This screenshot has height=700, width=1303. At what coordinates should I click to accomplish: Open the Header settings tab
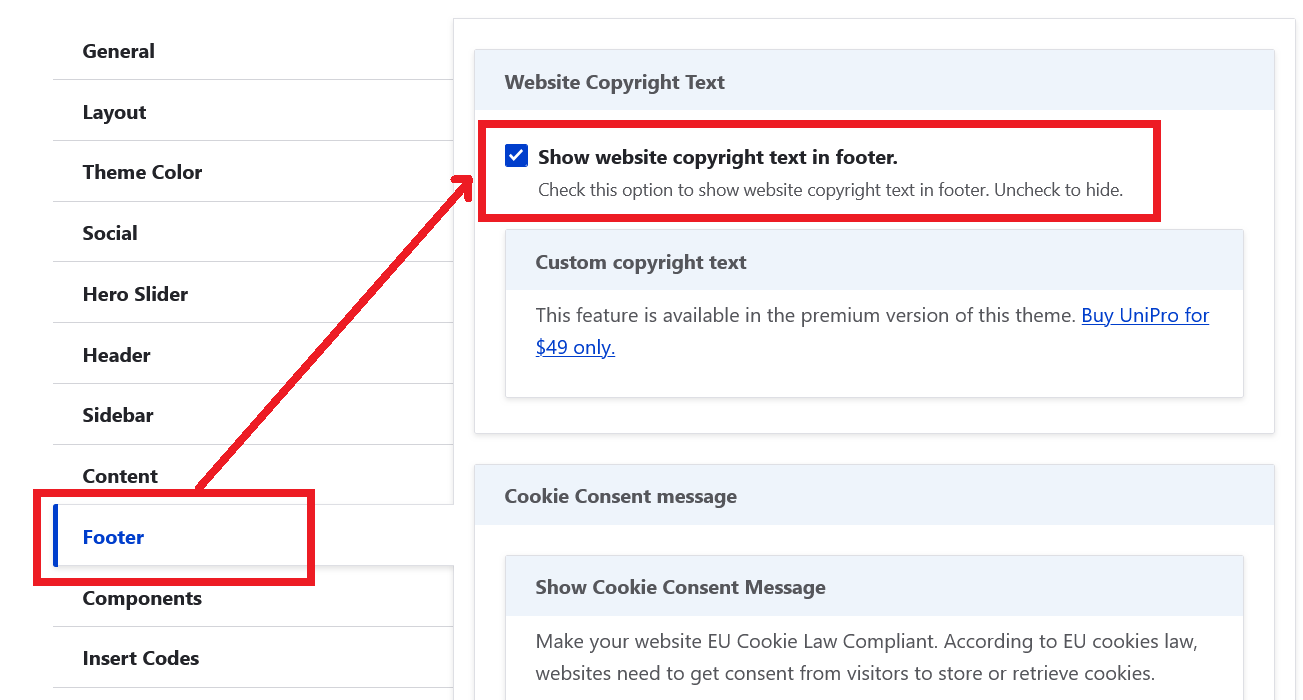click(x=117, y=355)
